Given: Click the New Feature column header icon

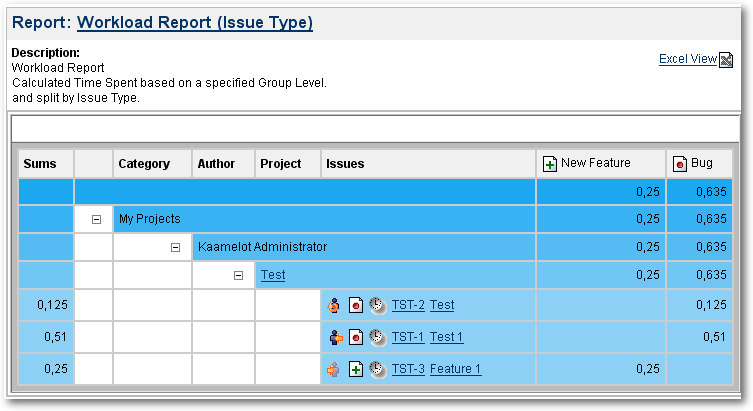Looking at the screenshot, I should point(550,164).
